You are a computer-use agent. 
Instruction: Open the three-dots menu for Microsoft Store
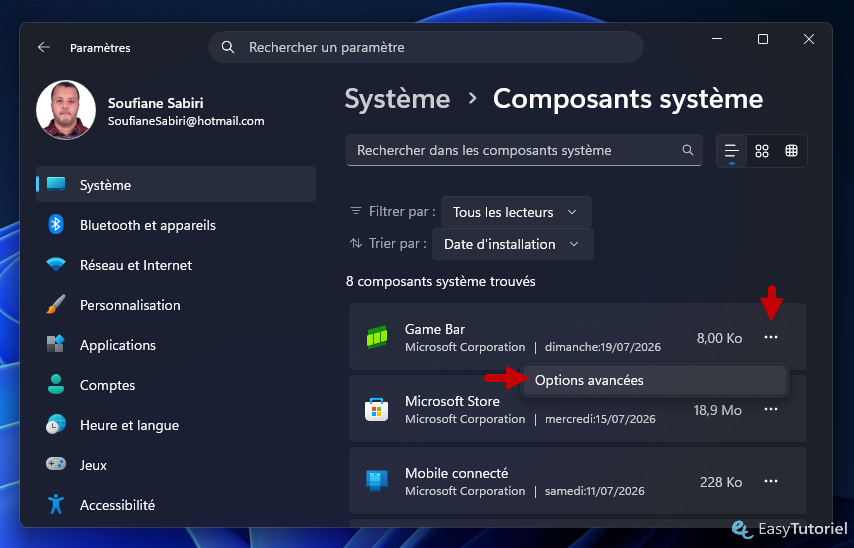[770, 409]
